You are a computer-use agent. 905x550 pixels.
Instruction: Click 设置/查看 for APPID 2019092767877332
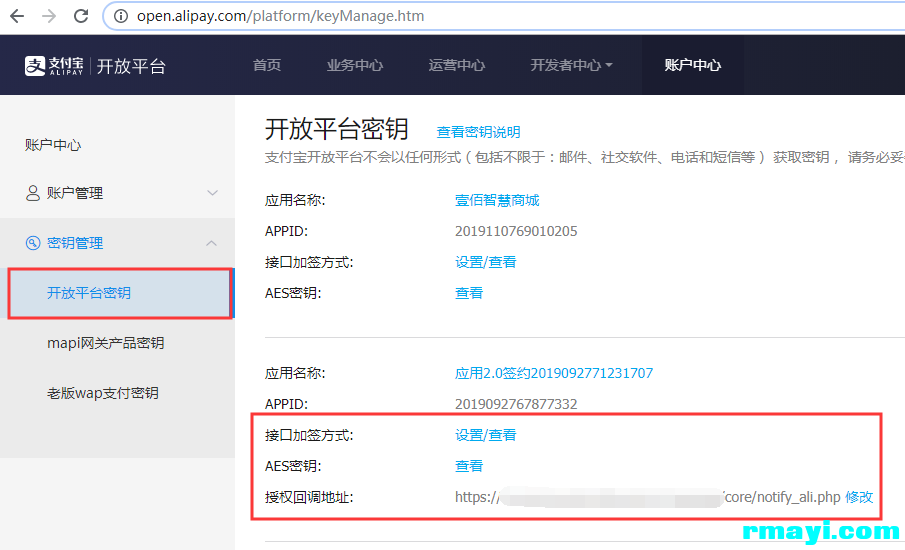pyautogui.click(x=485, y=435)
